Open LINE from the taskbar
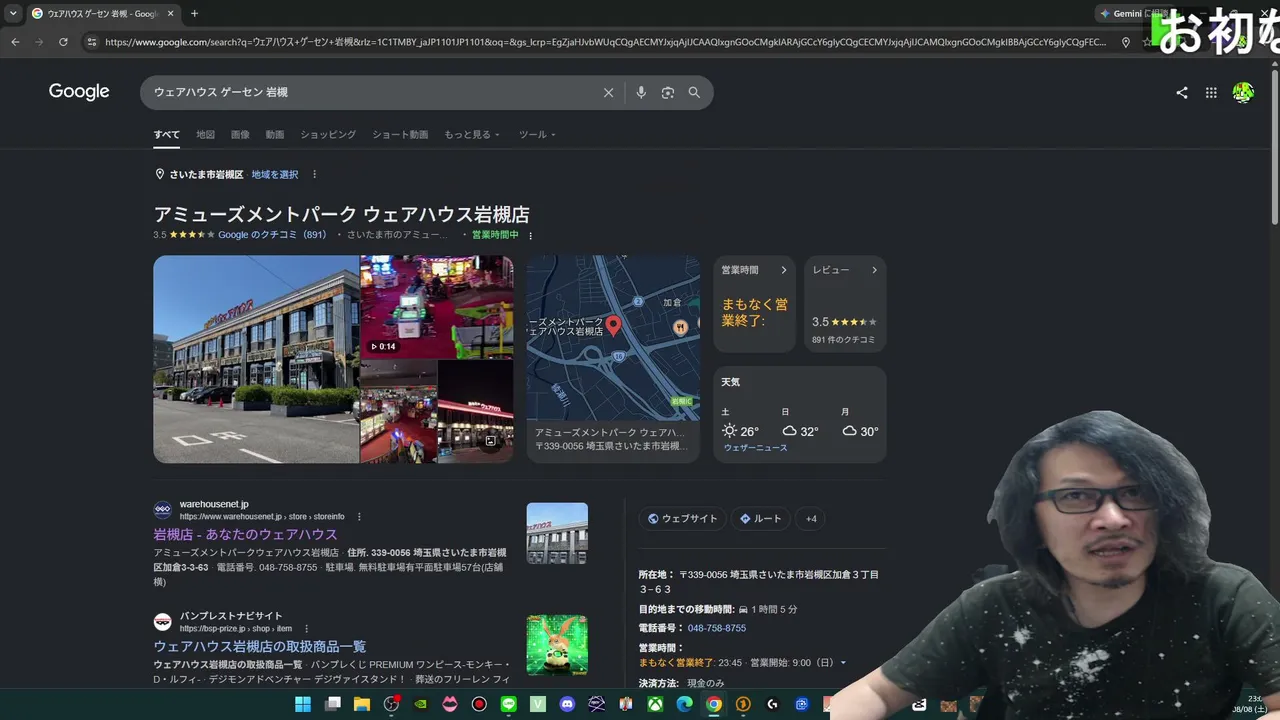 (x=508, y=704)
